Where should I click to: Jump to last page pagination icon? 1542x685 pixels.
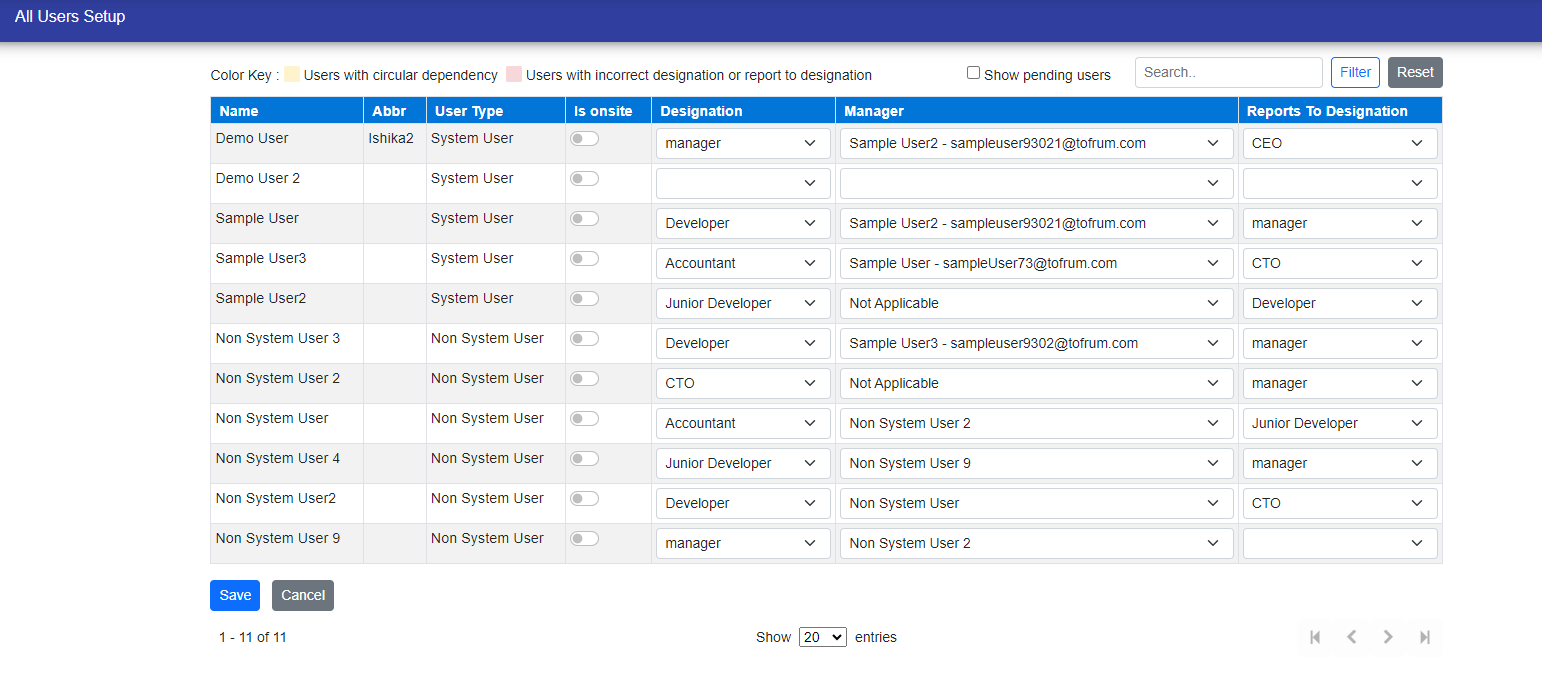click(1424, 637)
